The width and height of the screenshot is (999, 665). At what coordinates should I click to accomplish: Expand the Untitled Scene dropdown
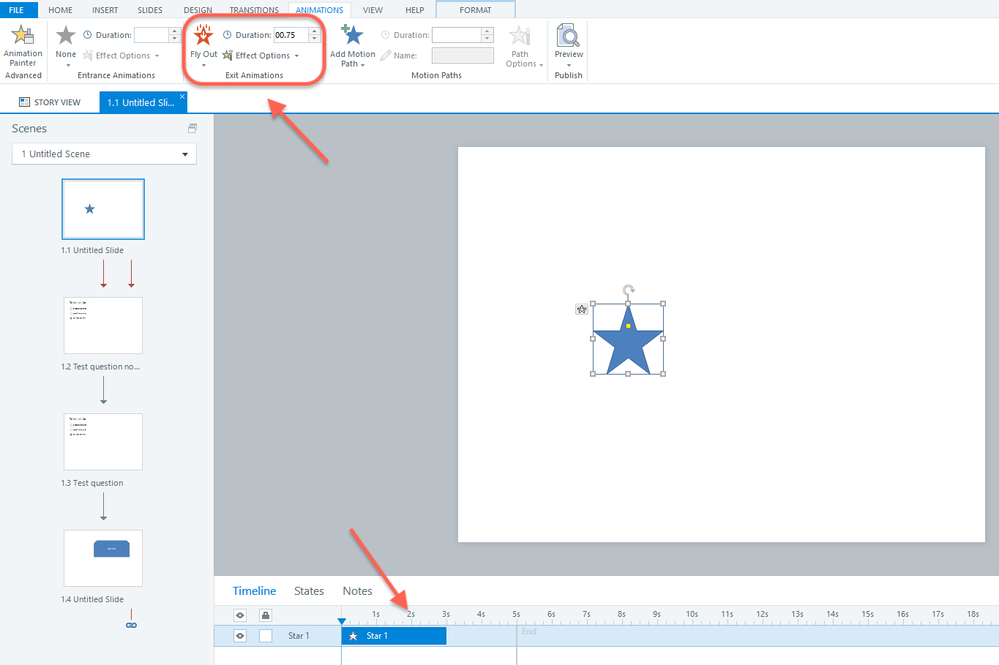tap(185, 154)
